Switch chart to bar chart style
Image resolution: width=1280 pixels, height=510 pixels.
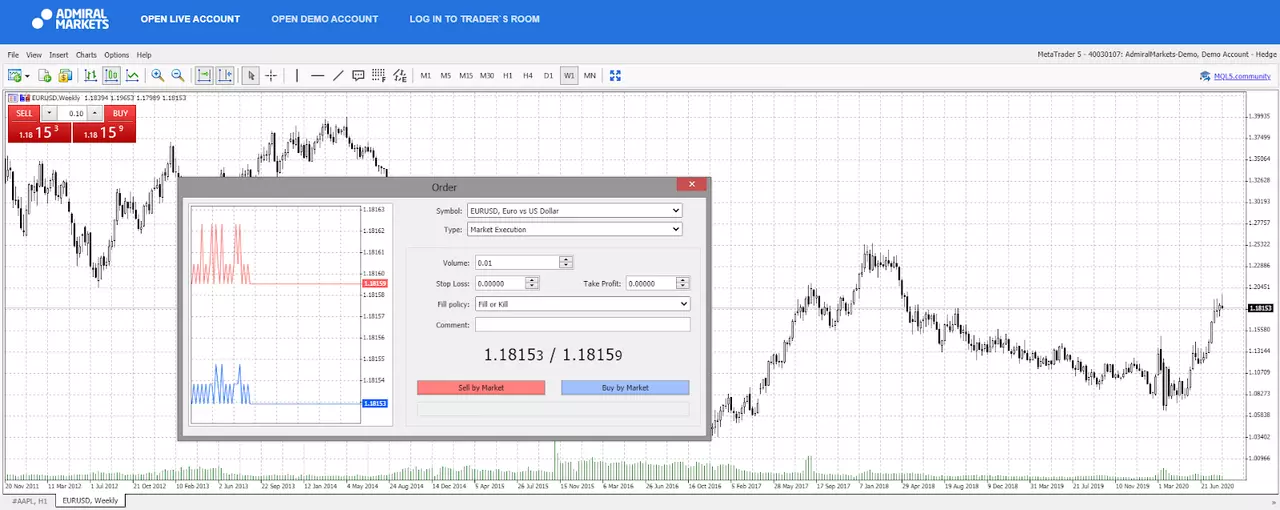coord(91,75)
